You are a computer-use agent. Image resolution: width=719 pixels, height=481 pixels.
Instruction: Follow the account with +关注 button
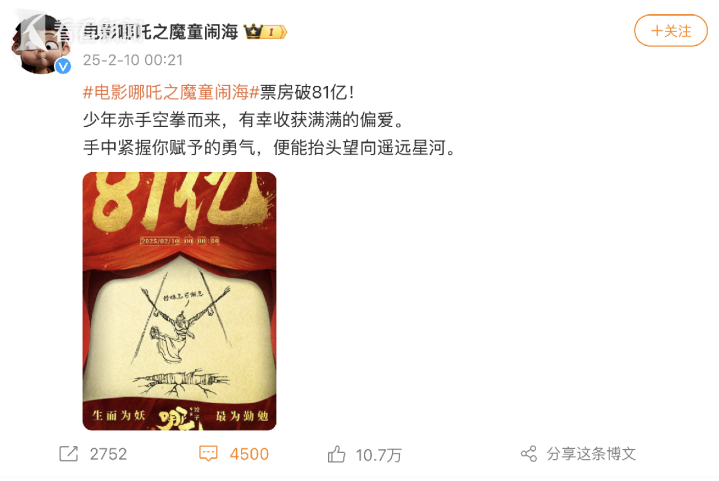pos(671,31)
